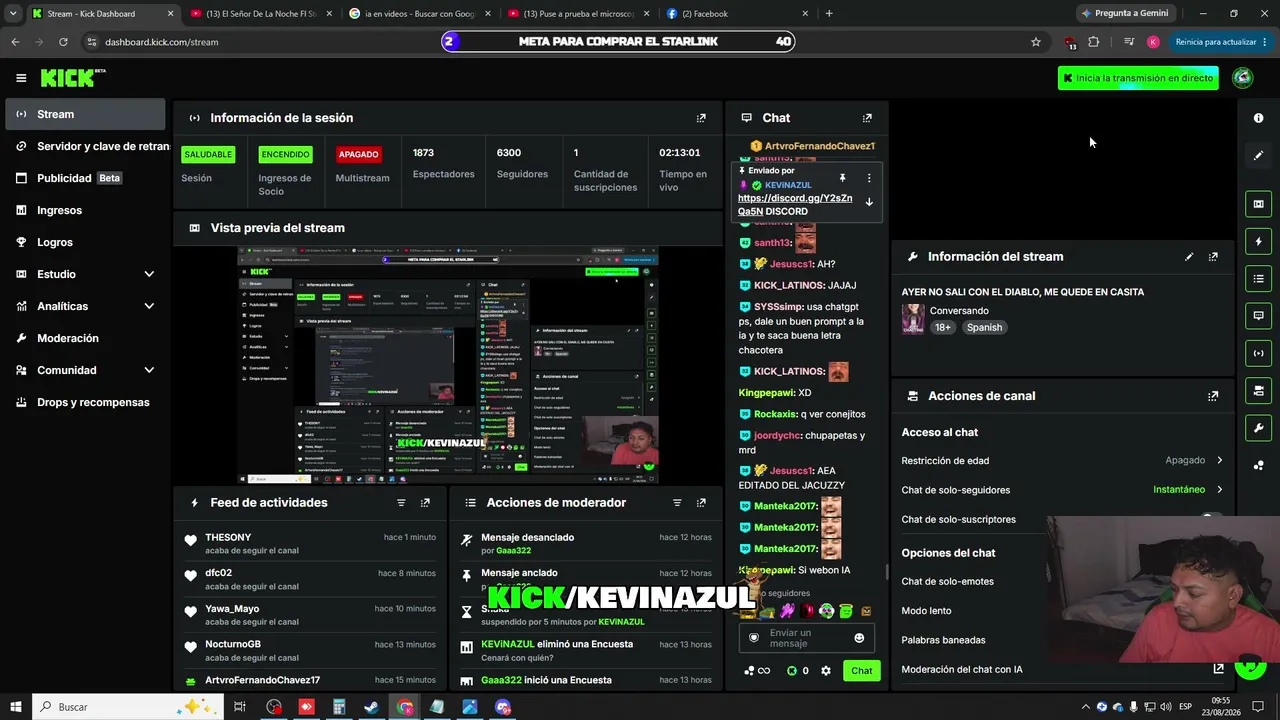Click Enviar un mensaje input field
Viewport: 1280px width, 720px height.
(807, 638)
